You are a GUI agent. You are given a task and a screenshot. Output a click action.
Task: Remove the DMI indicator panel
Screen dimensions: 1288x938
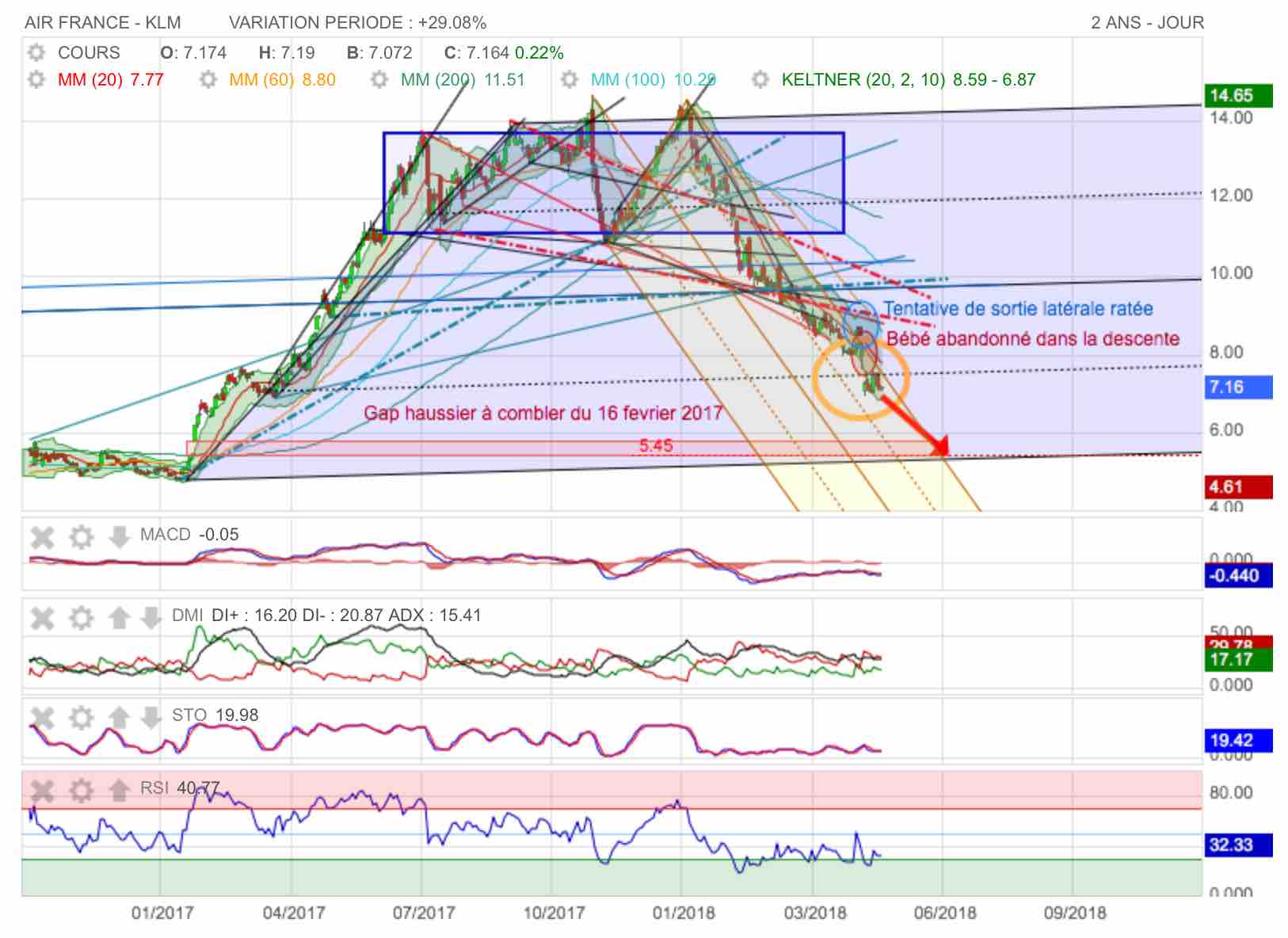tap(42, 618)
